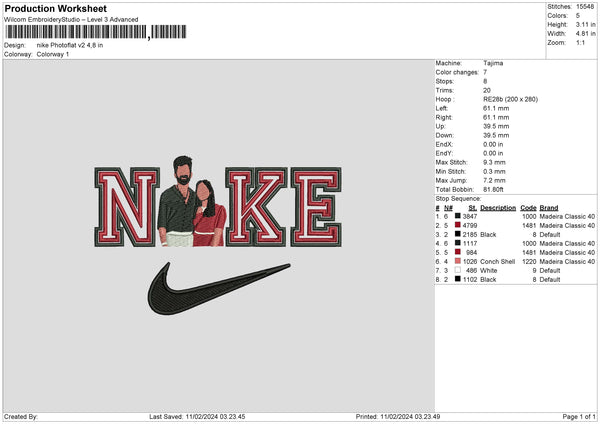The image size is (600, 424).
Task: Click the Total Bobbin value 81.80ft
Action: 493,190
